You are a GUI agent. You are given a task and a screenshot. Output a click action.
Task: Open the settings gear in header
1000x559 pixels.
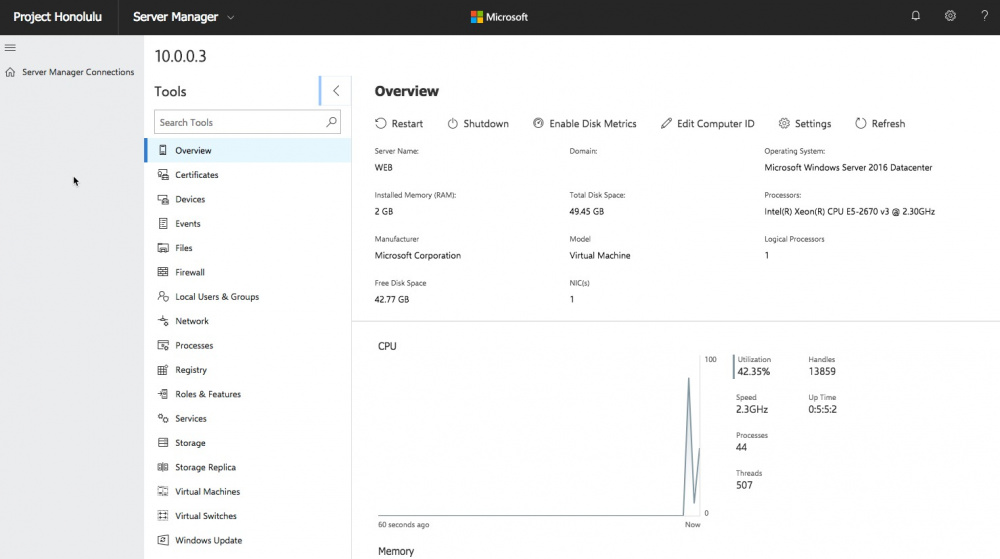coord(950,17)
